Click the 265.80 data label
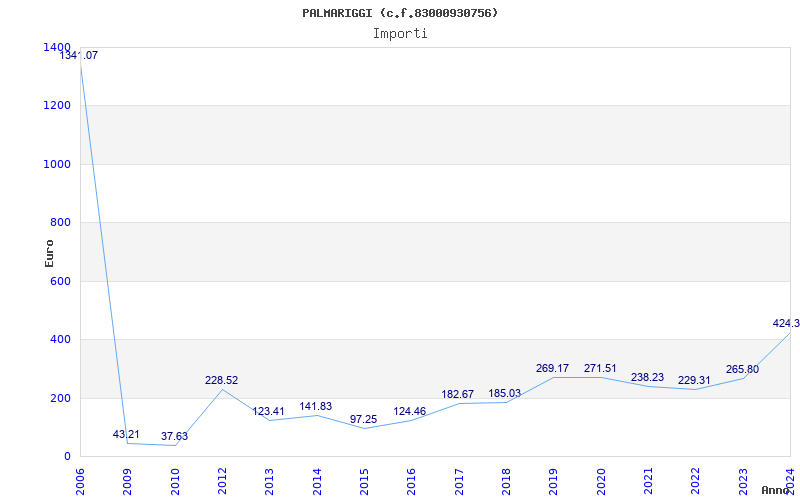Viewport: 800px width, 500px height. coord(742,369)
